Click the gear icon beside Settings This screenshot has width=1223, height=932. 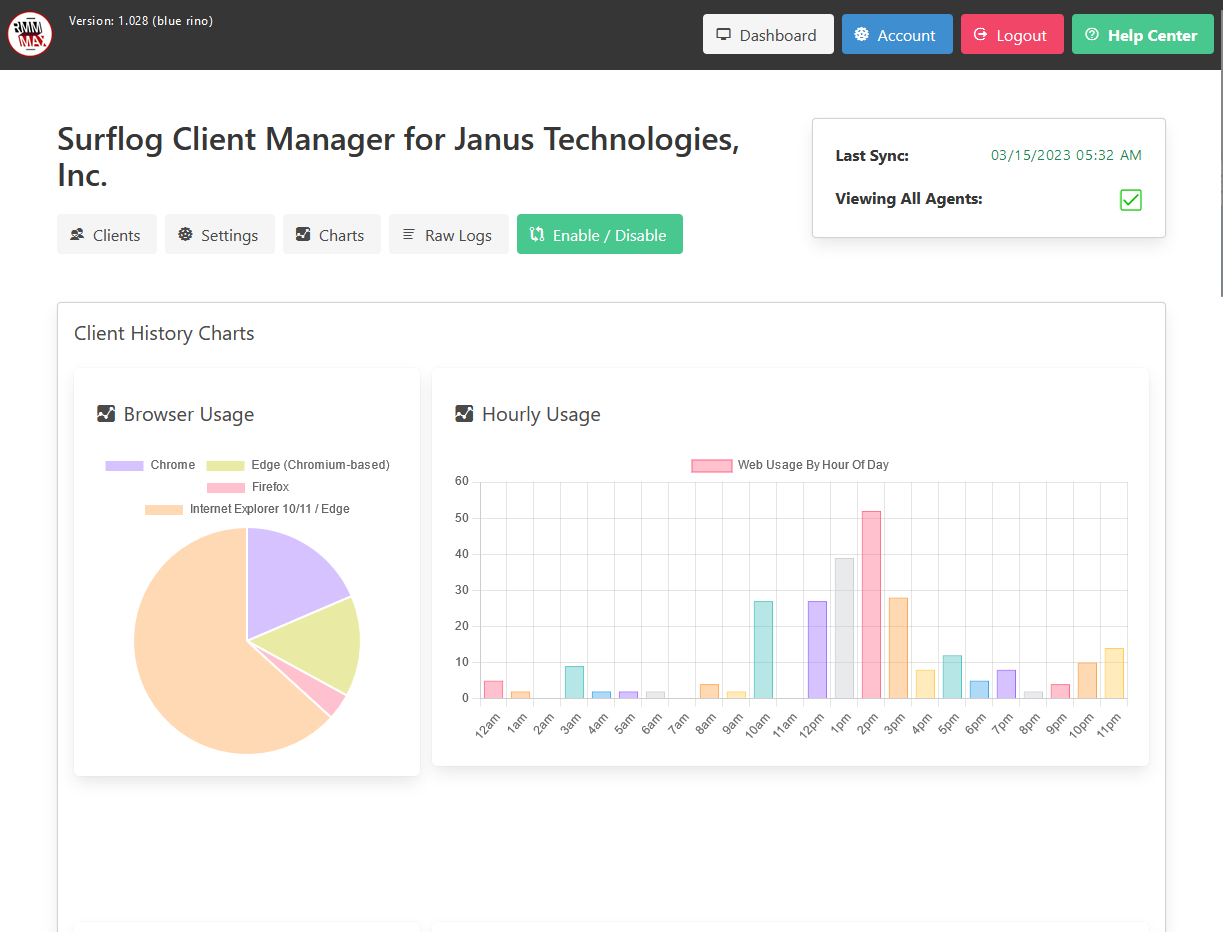point(185,235)
